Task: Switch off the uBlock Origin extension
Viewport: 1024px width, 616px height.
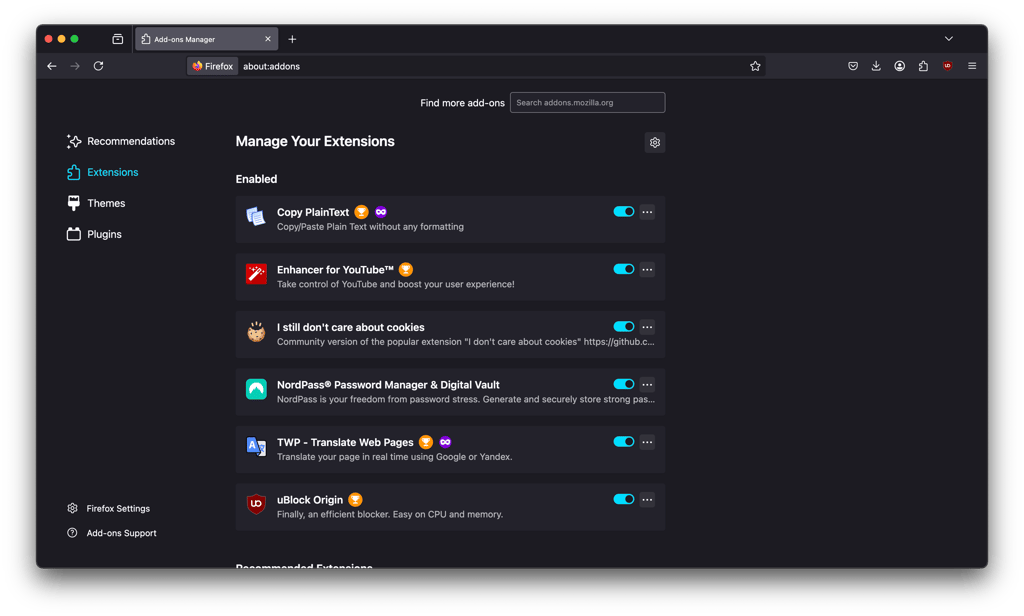Action: [x=624, y=499]
